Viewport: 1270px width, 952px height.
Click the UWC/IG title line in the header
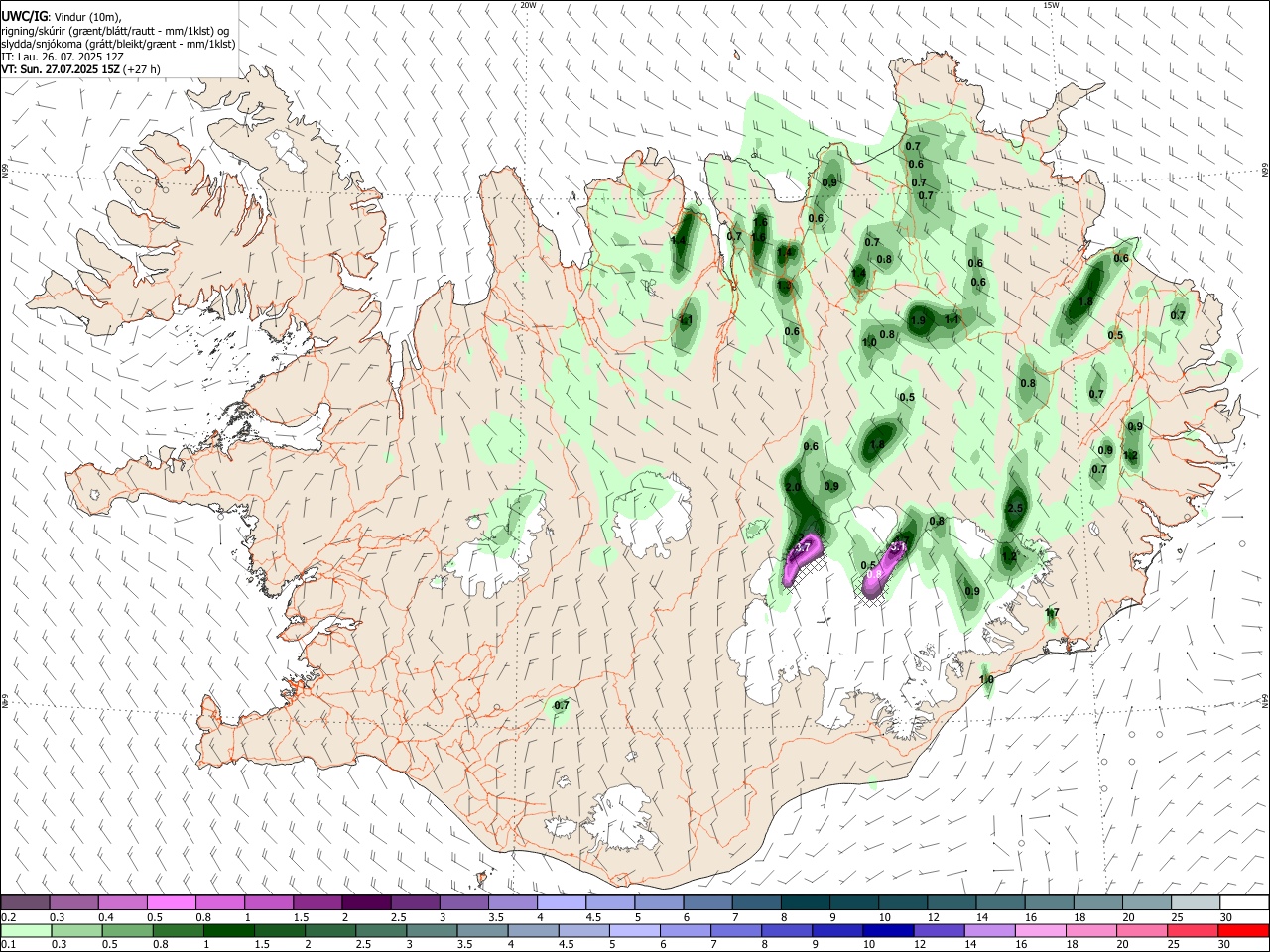tap(62, 17)
